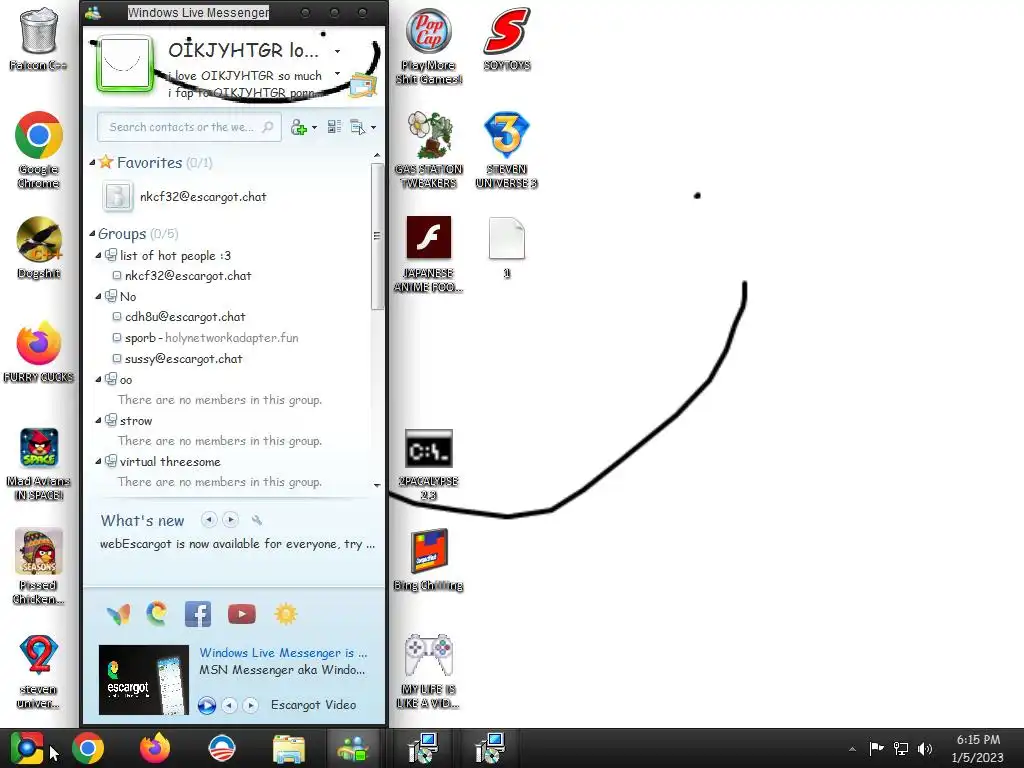The height and width of the screenshot is (768, 1024).
Task: Go to next Escargot video item
Action: click(250, 705)
